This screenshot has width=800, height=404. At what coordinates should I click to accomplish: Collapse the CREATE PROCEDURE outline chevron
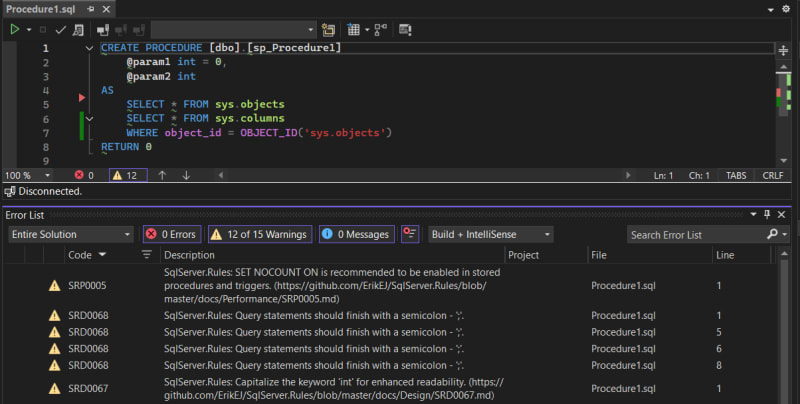pyautogui.click(x=89, y=48)
